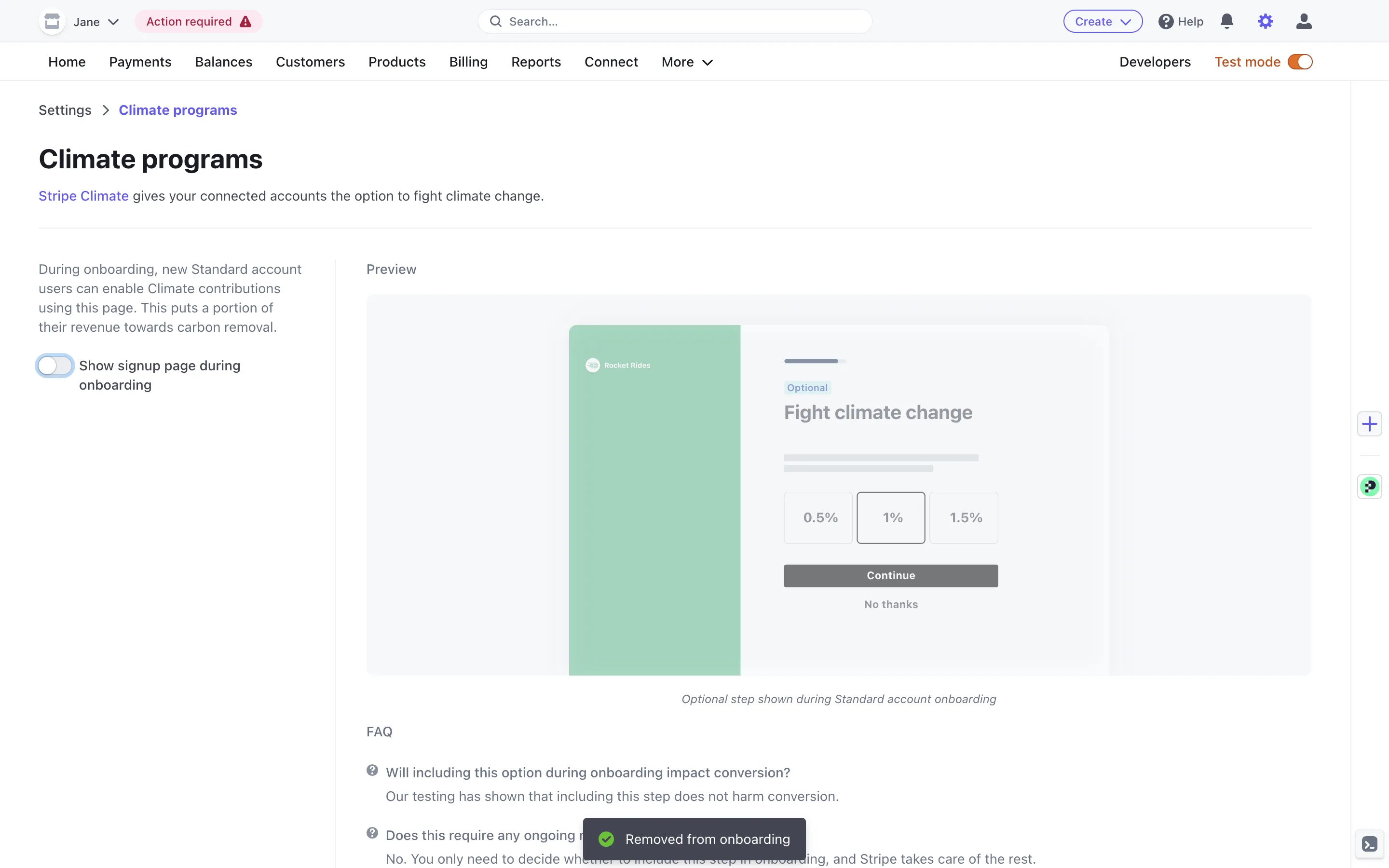The image size is (1389, 868).
Task: Expand the More navigation menu
Action: coord(686,62)
